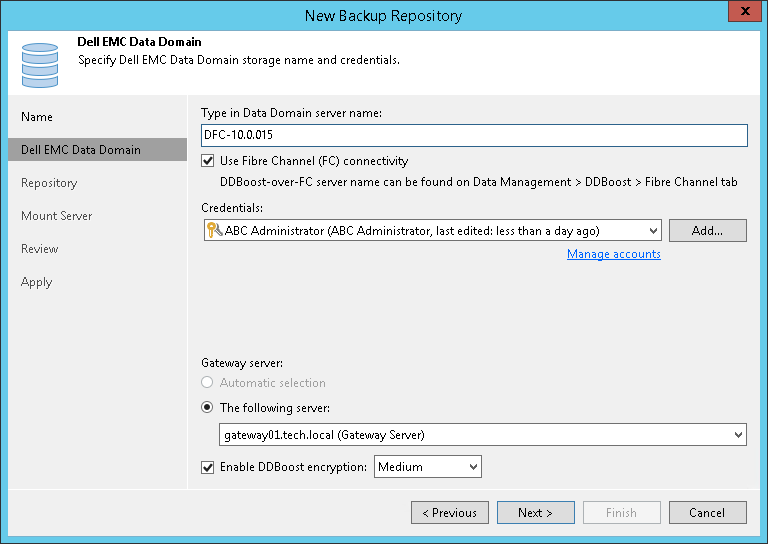Open the Manage accounts link
This screenshot has height=544, width=768.
613,254
